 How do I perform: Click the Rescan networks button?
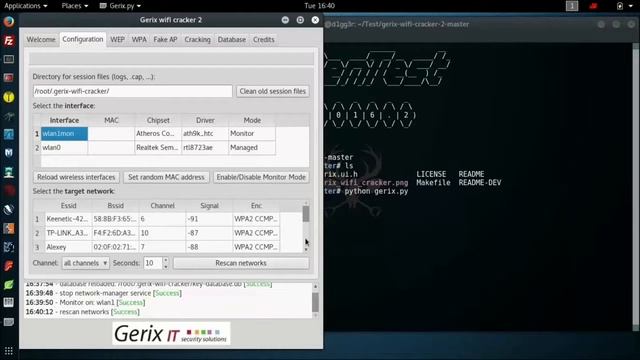coord(241,263)
